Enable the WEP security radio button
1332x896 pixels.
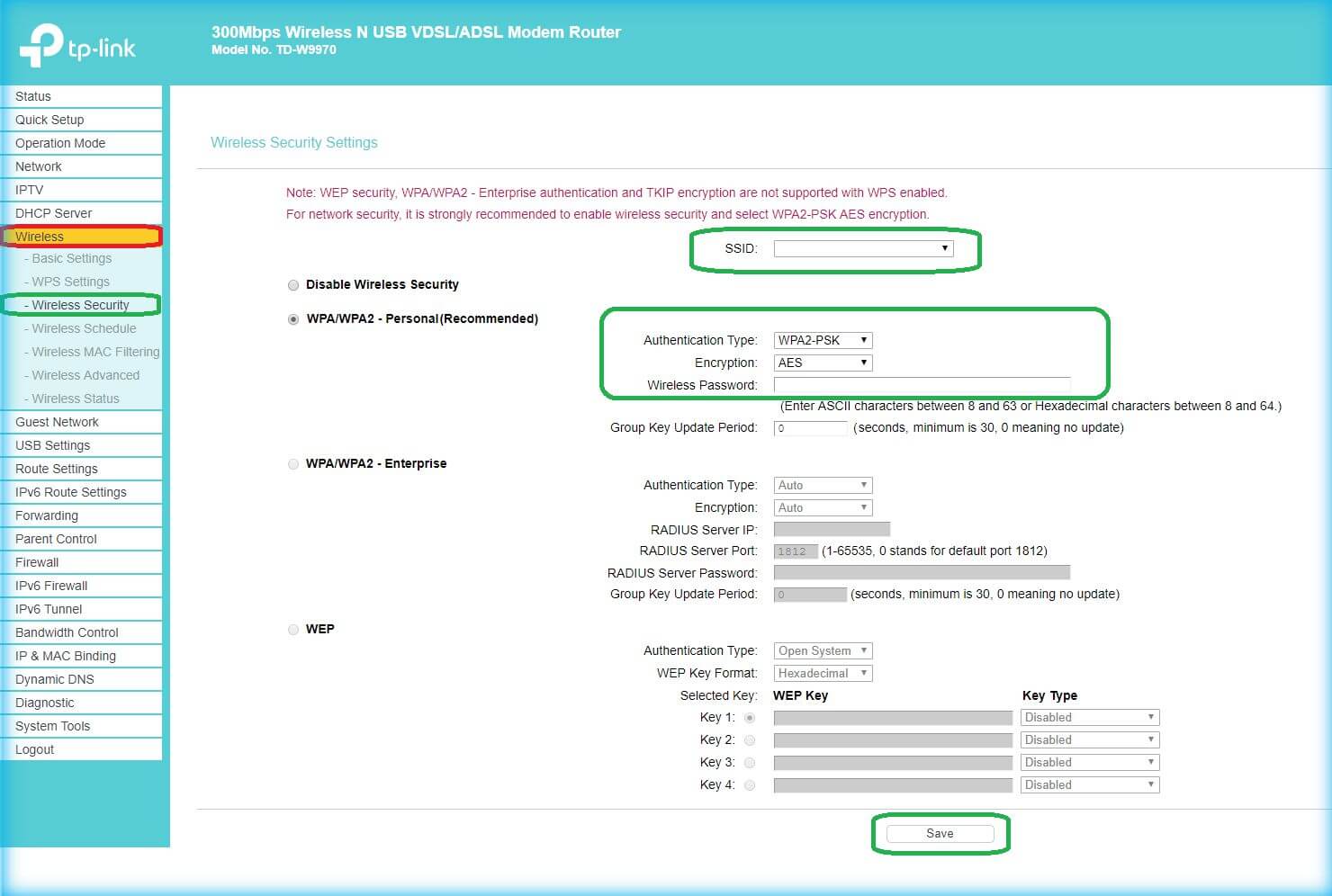click(293, 630)
